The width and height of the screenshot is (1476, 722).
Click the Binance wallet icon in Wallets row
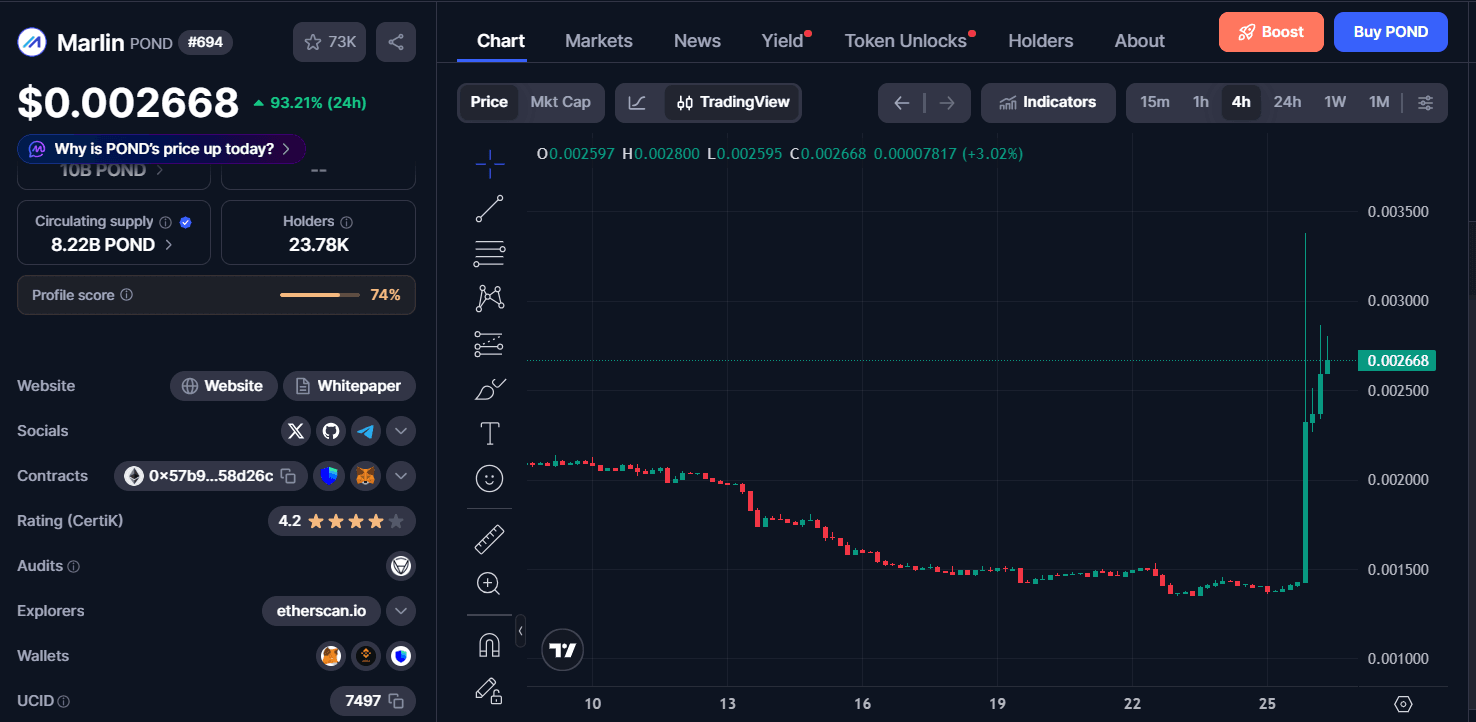366,656
